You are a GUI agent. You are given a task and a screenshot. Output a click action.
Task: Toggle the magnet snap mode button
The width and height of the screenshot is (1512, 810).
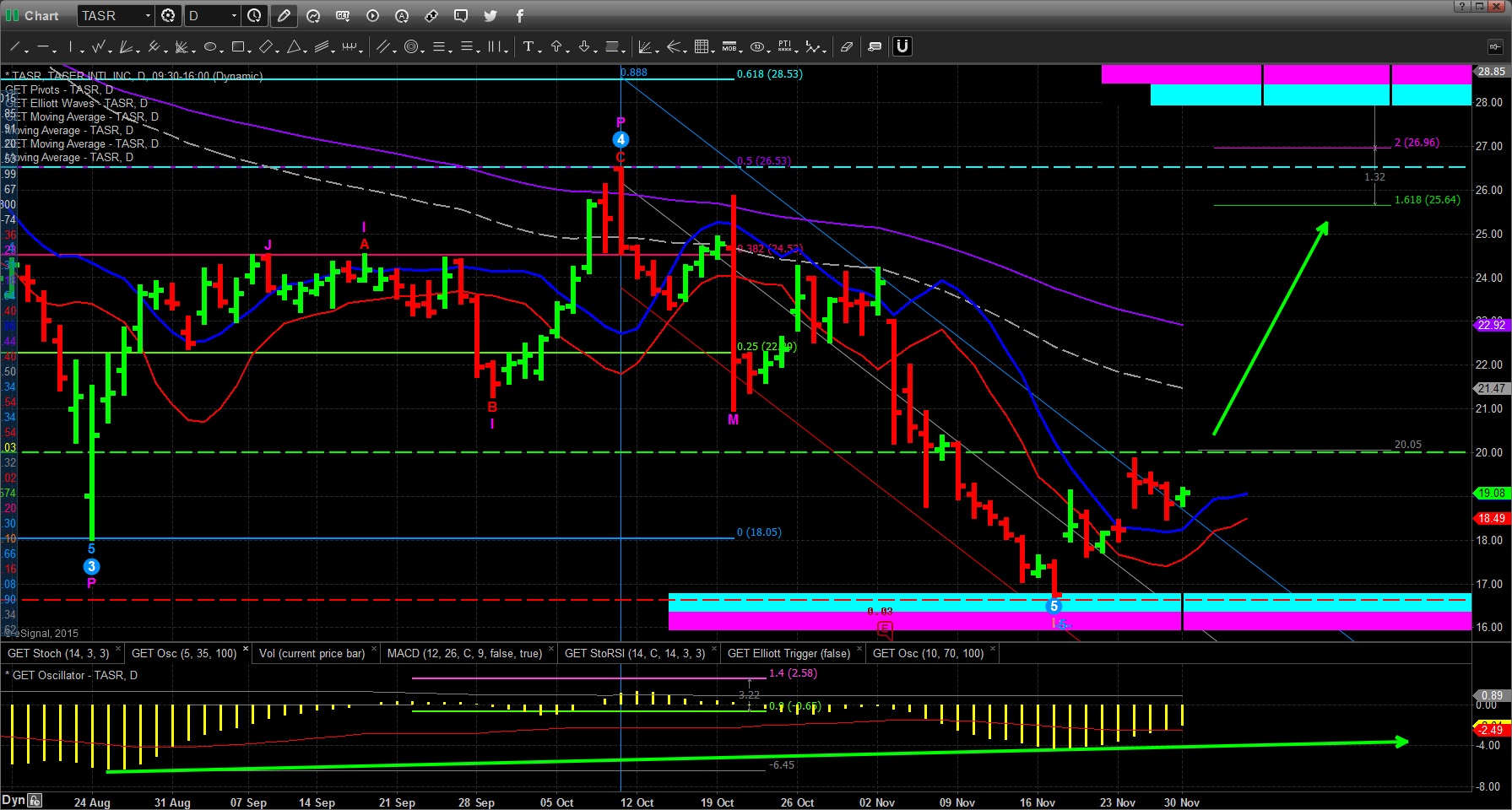[x=902, y=46]
